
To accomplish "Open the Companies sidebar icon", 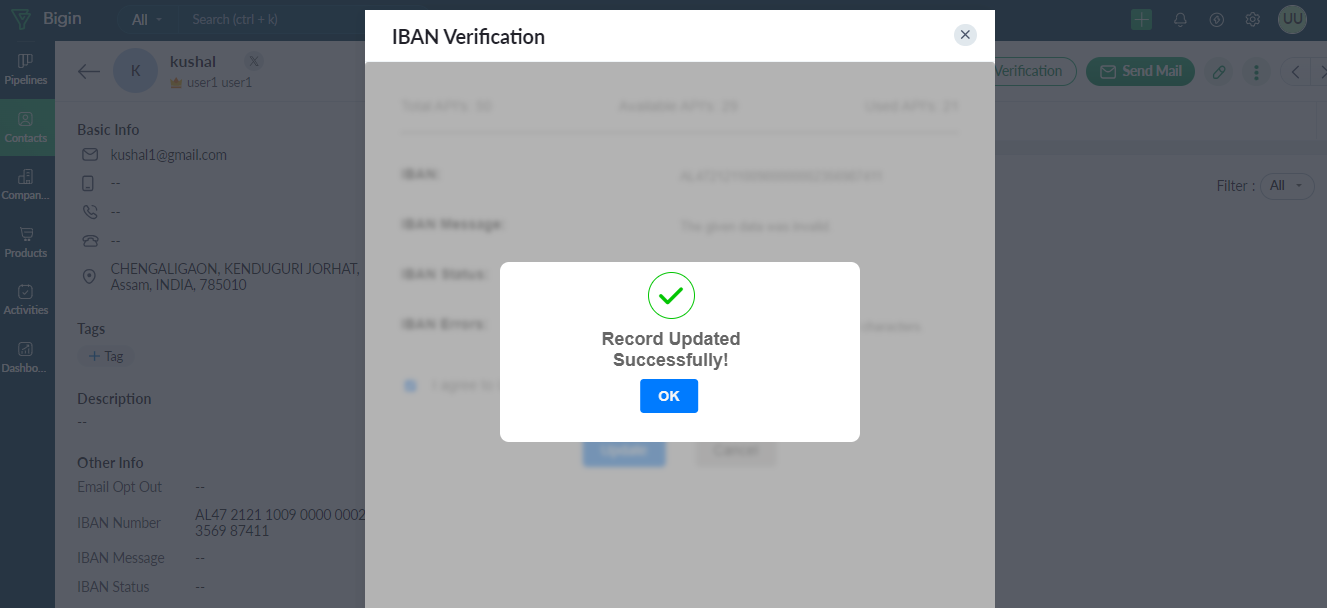I will coord(26,184).
